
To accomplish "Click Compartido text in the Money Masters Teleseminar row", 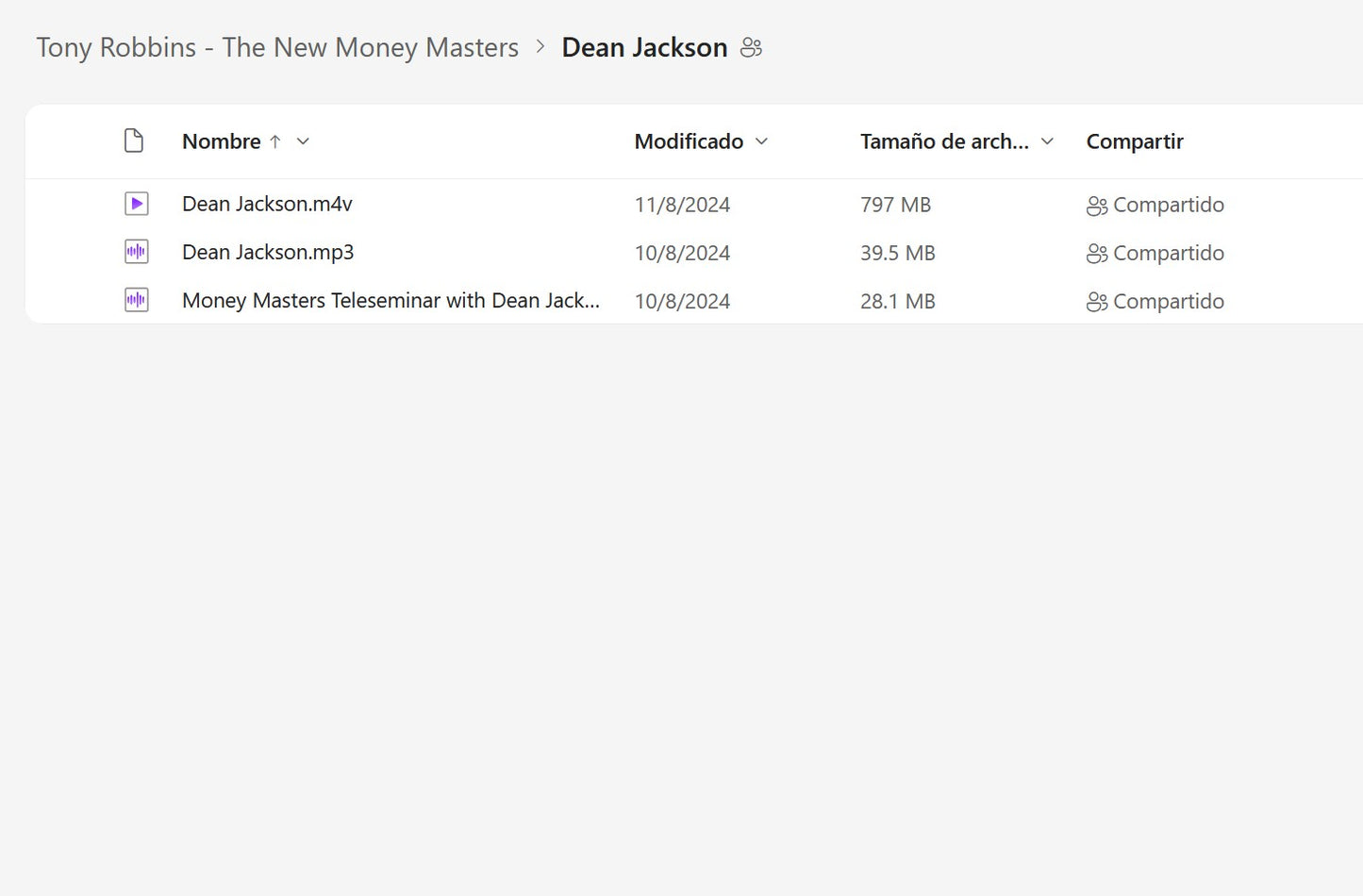I will 1168,302.
